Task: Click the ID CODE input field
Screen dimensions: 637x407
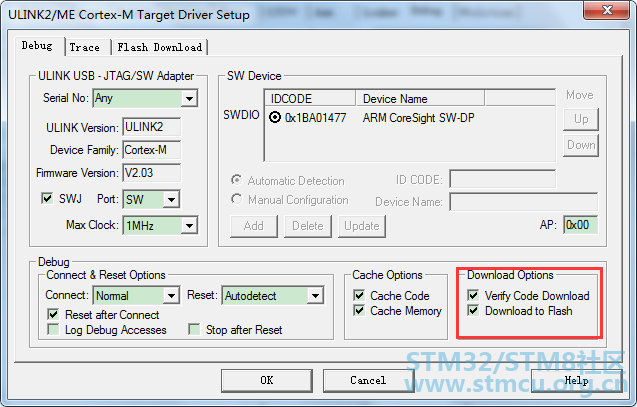Action: tap(503, 179)
